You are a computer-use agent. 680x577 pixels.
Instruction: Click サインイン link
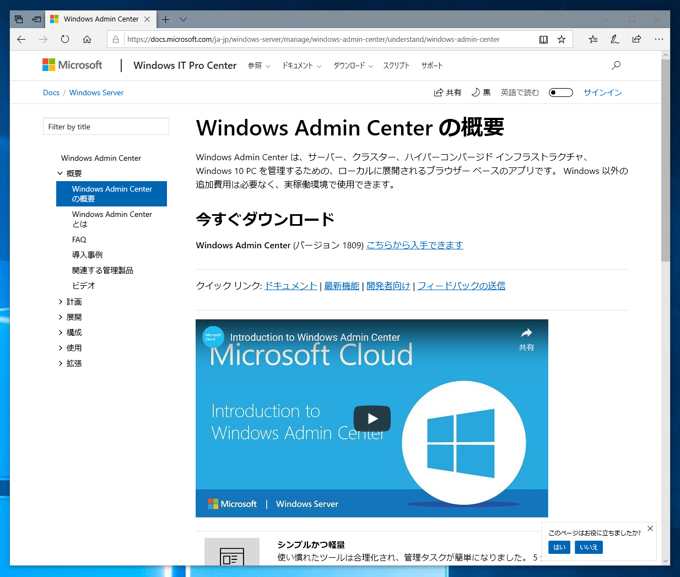point(602,92)
